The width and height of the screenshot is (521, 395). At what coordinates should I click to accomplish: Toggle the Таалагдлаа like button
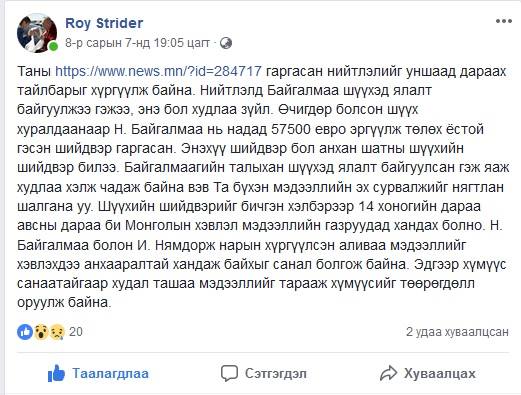[x=98, y=373]
